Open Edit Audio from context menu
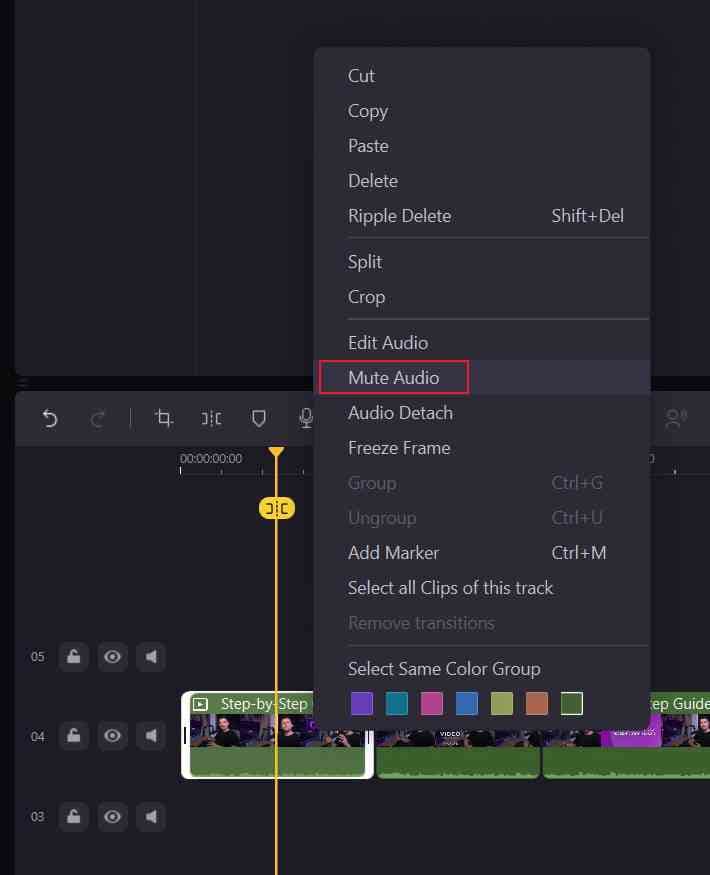Screen dimensions: 710x875 482,343
